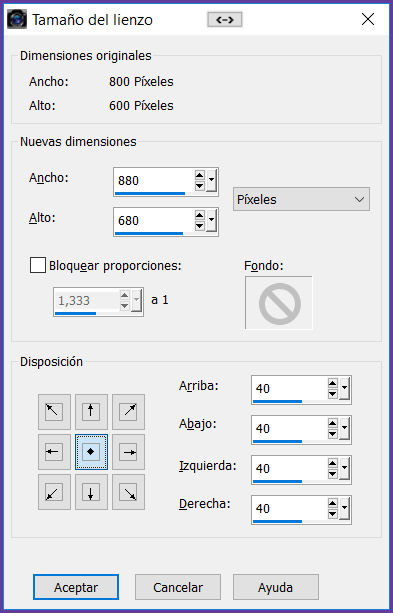
Task: Select the left-center placement arrow
Action: point(54,452)
